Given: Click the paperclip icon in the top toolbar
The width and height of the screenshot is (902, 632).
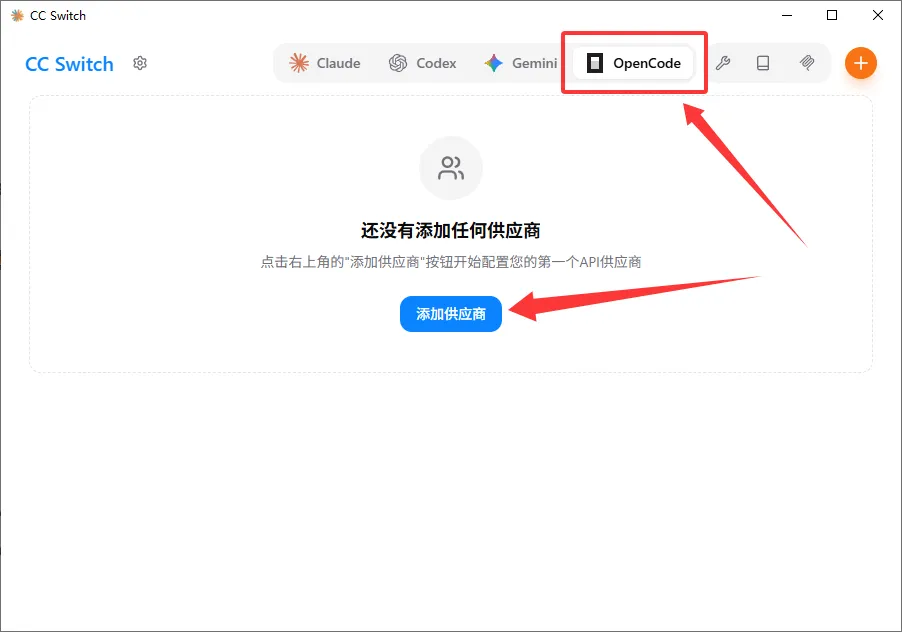Looking at the screenshot, I should (806, 62).
